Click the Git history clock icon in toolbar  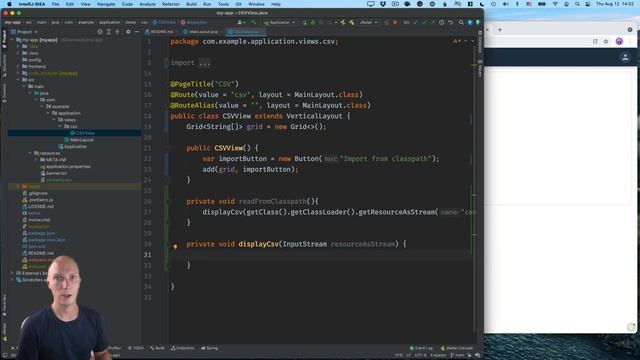(441, 22)
